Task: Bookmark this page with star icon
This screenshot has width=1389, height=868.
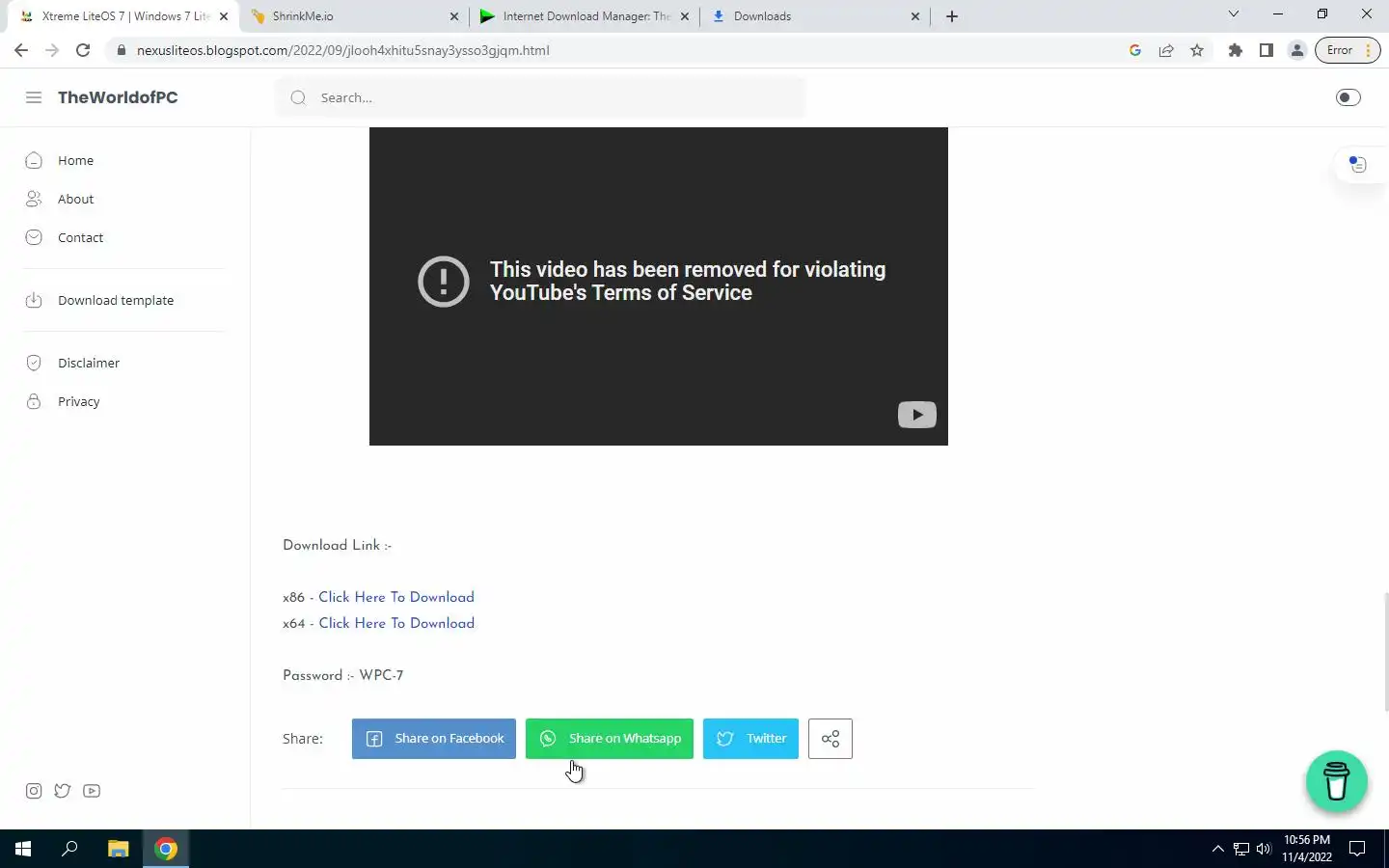Action: [x=1197, y=50]
